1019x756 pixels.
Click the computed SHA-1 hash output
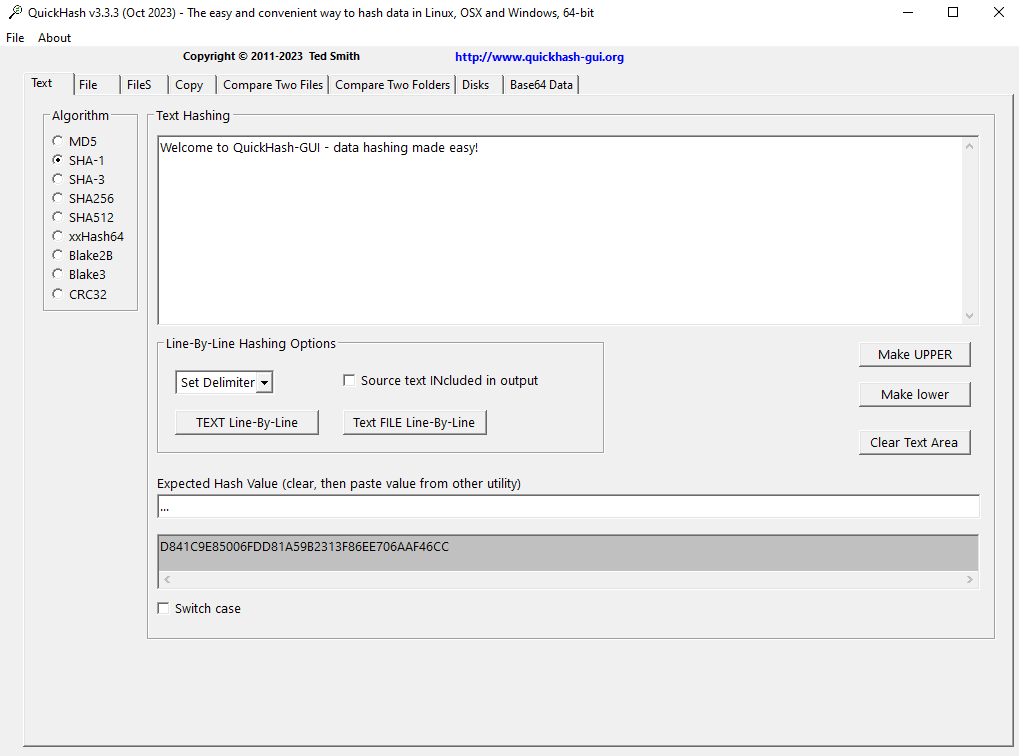coord(304,547)
